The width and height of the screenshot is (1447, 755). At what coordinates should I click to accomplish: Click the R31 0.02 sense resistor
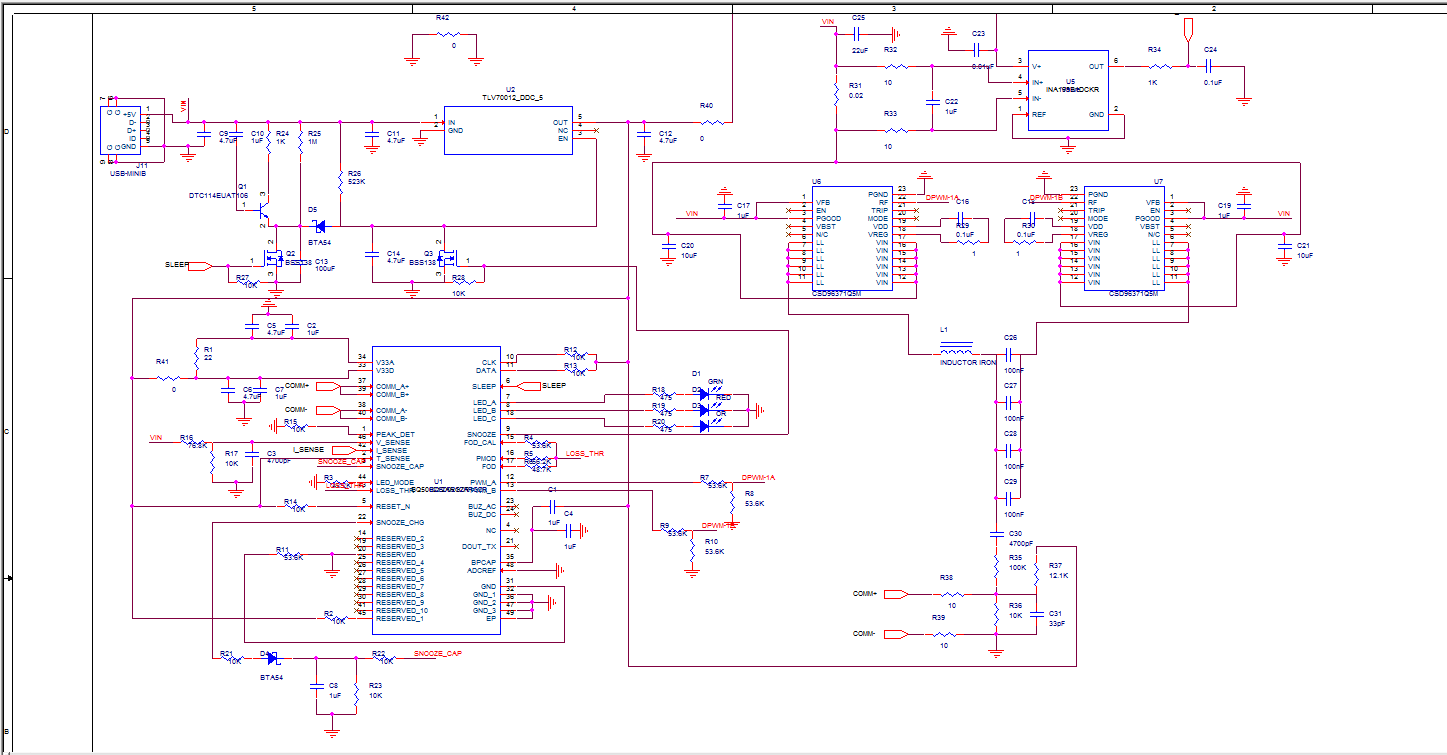click(835, 94)
